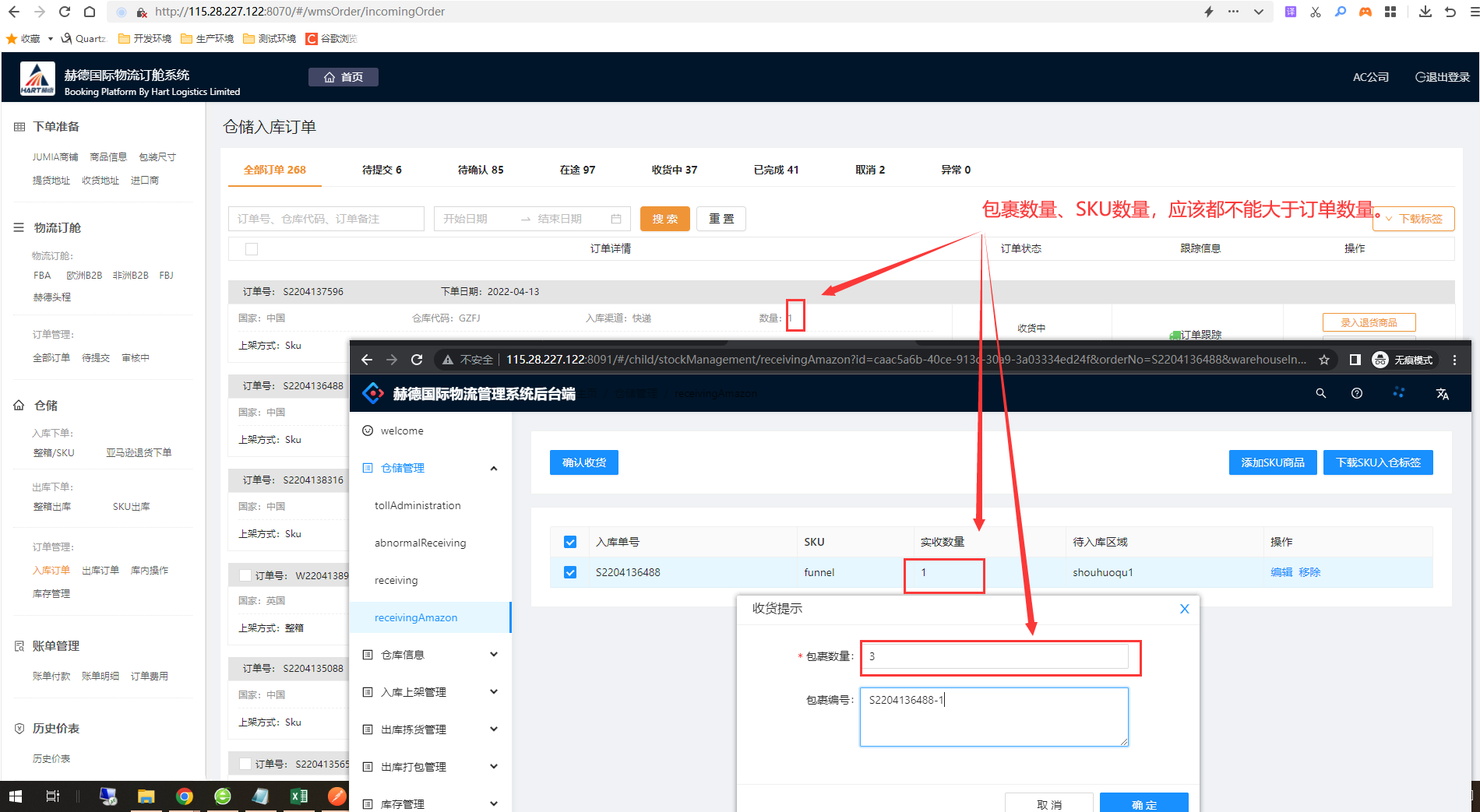Click the search icon in admin header
This screenshot has height=812, width=1480.
(x=1320, y=393)
